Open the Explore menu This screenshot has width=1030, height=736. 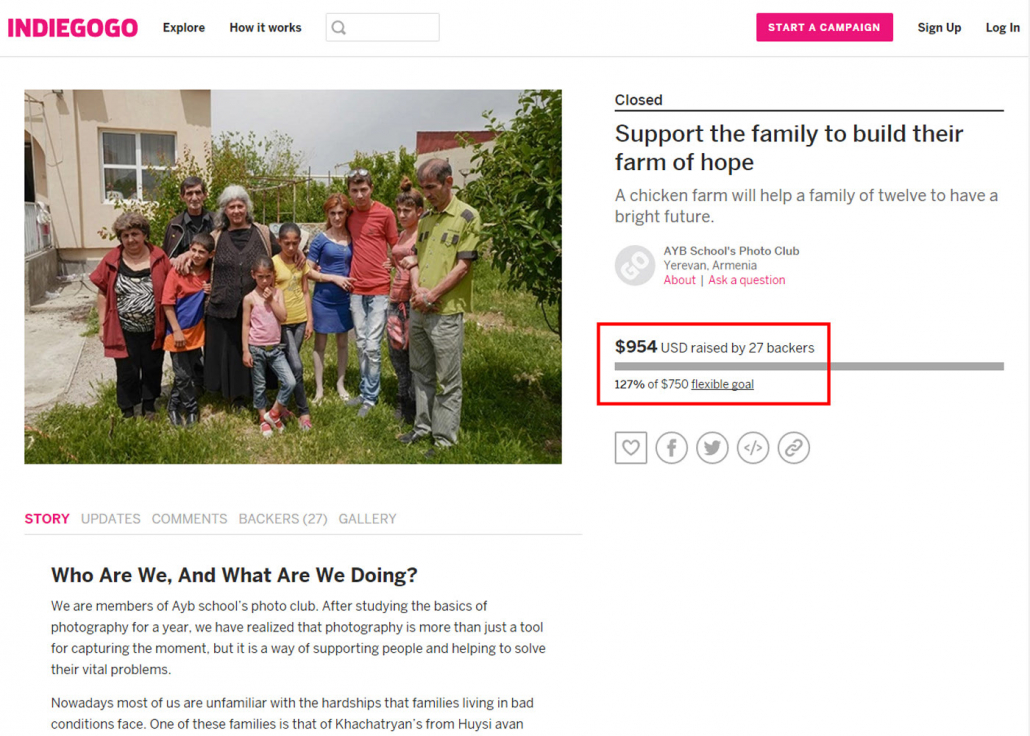pos(184,28)
